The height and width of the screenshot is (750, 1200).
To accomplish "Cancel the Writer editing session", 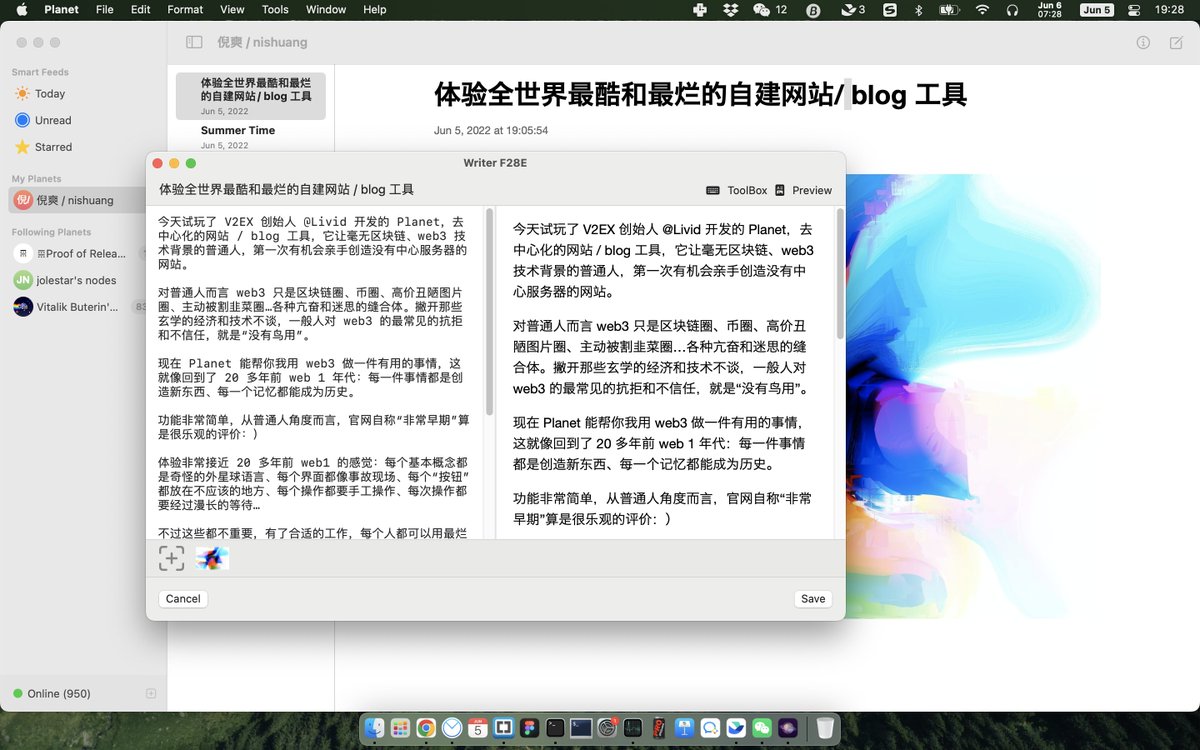I will tap(182, 598).
